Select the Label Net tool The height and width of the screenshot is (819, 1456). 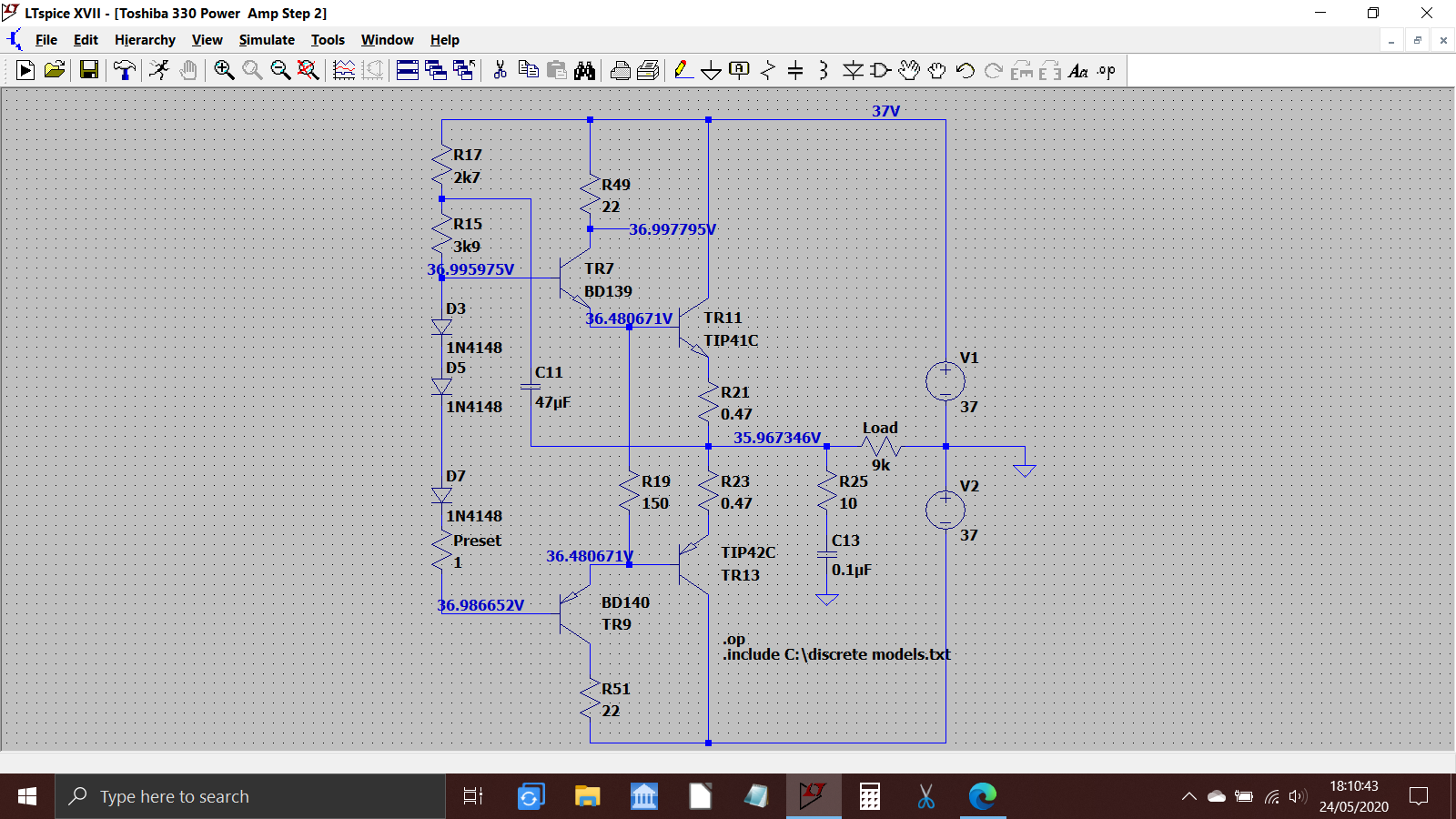[x=740, y=70]
